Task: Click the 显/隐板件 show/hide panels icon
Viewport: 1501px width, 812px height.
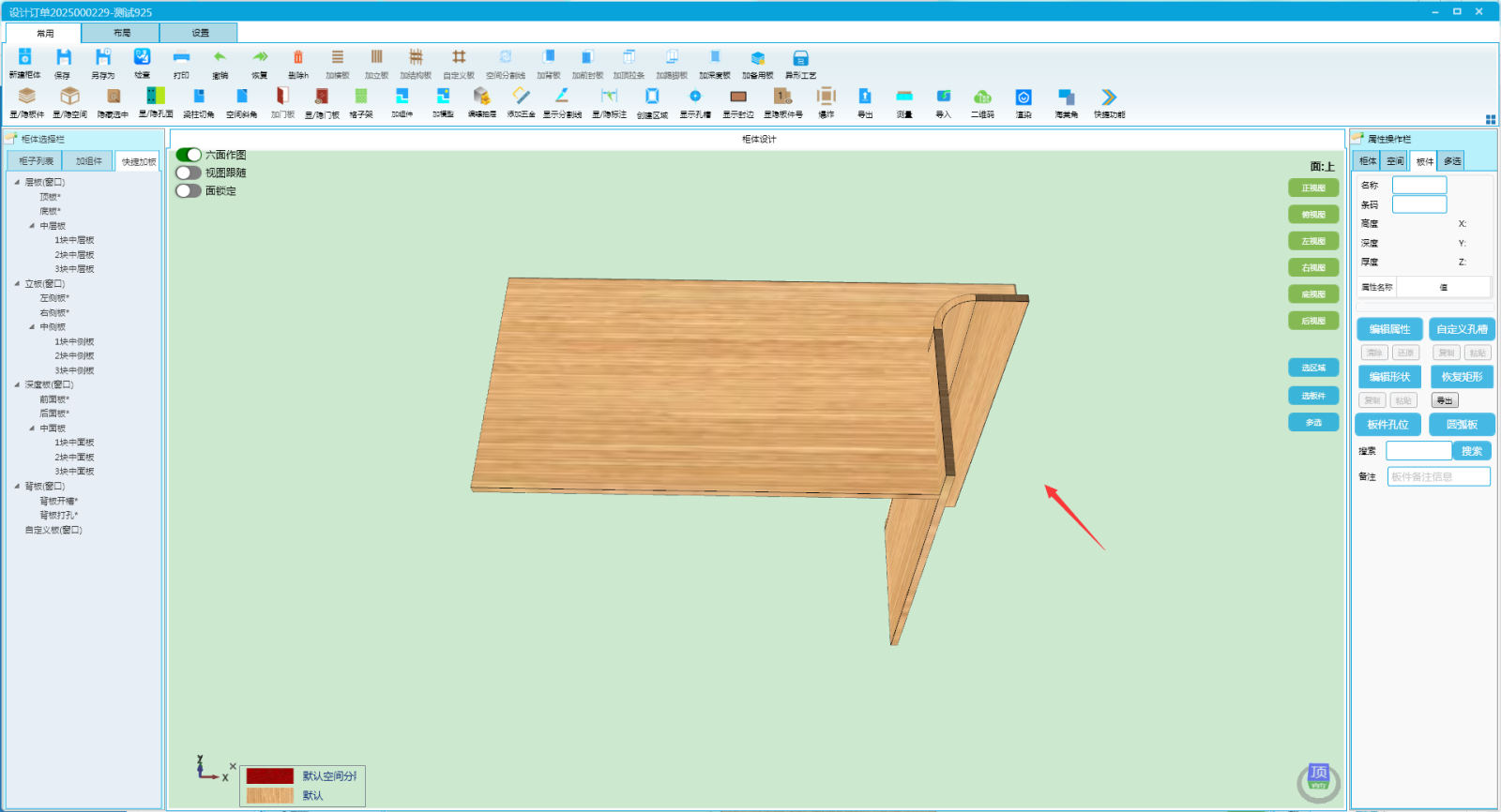Action: pos(27,97)
